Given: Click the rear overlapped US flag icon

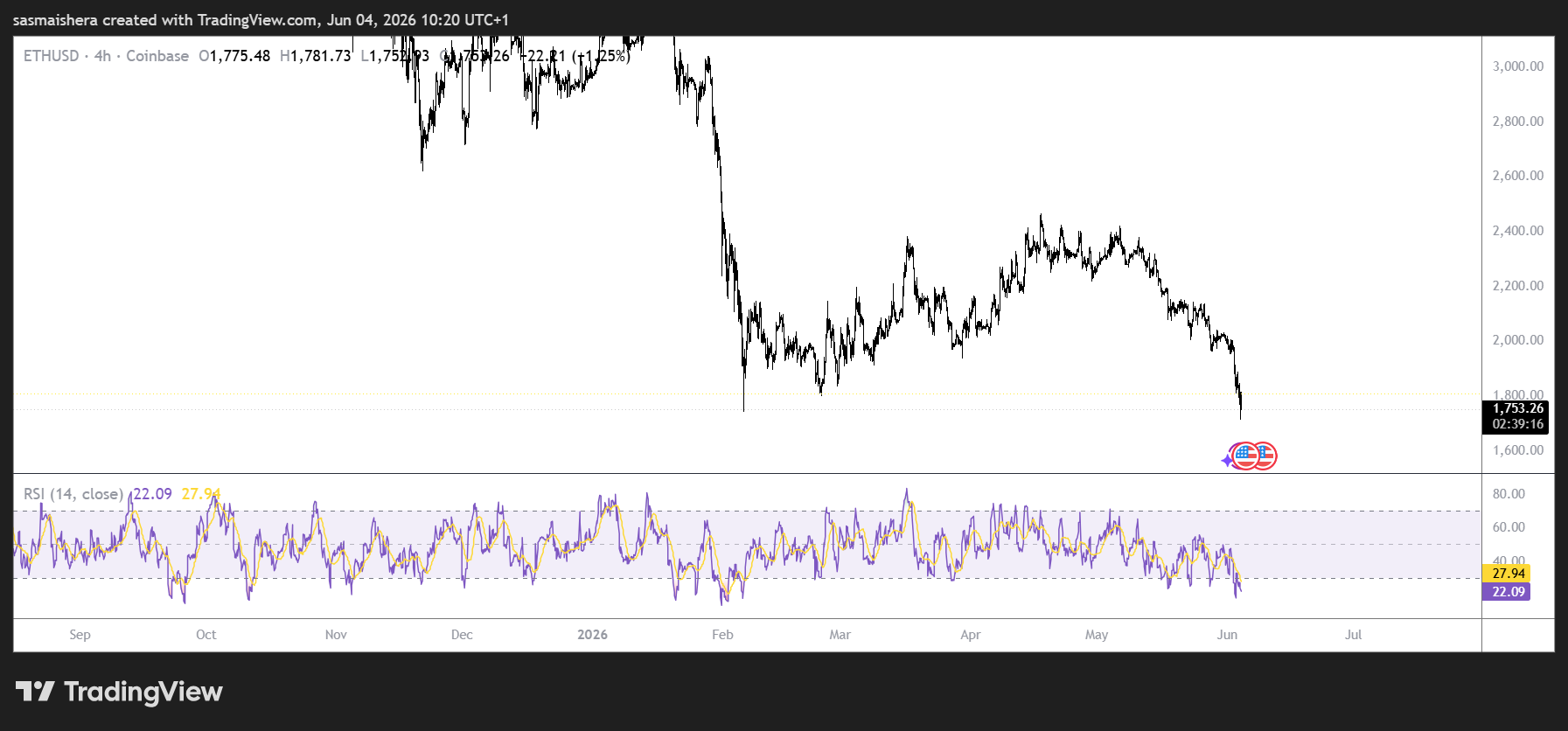Looking at the screenshot, I should [1266, 456].
